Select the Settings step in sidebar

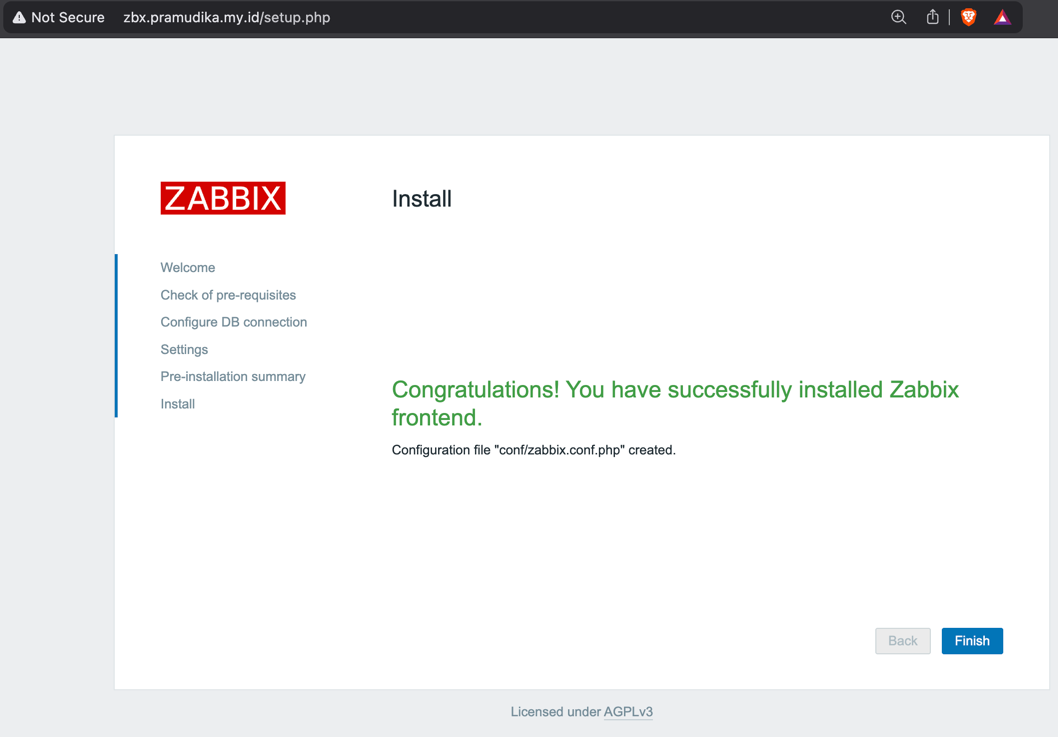184,350
